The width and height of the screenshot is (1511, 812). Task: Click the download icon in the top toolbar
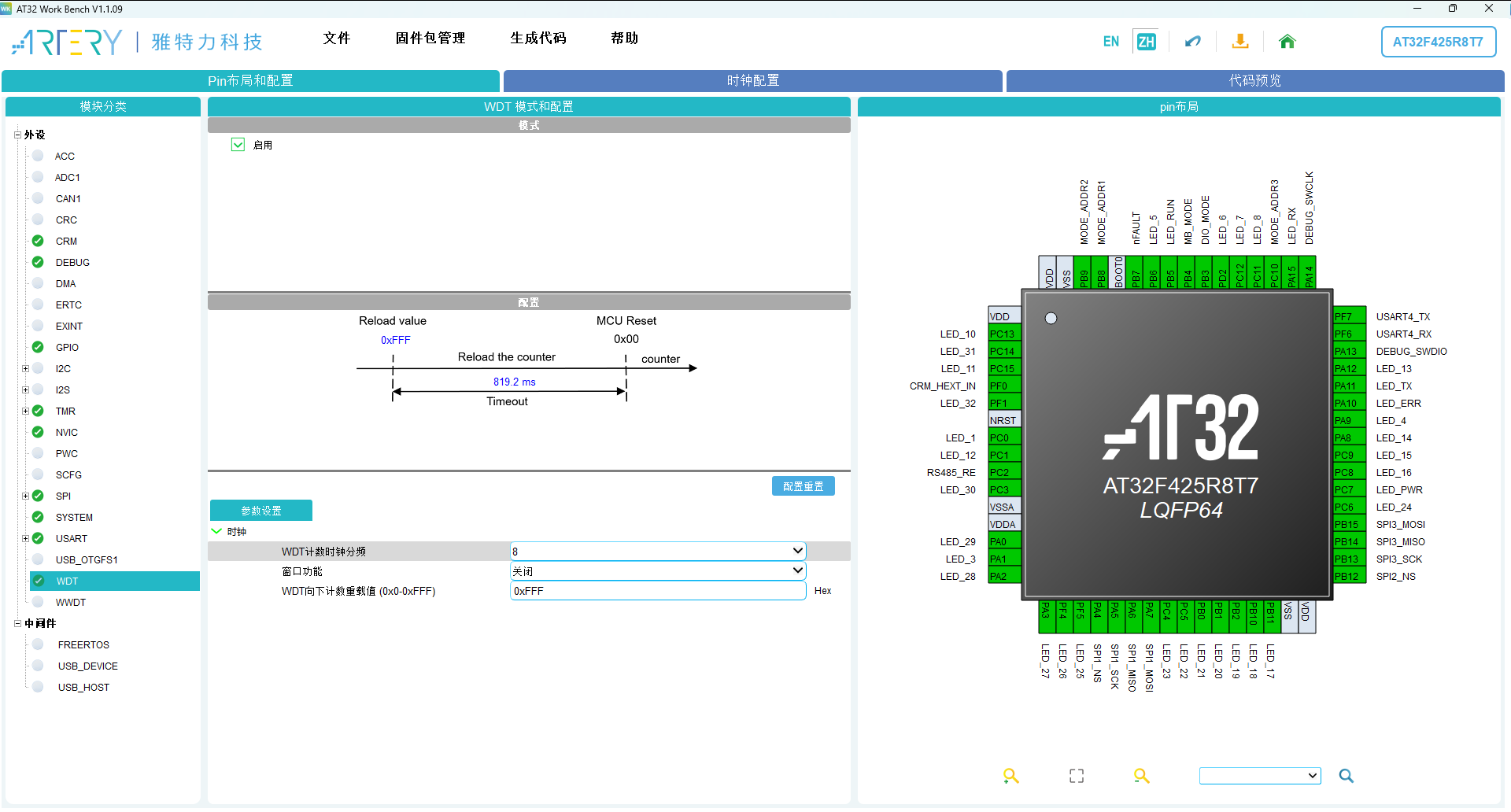coord(1239,41)
